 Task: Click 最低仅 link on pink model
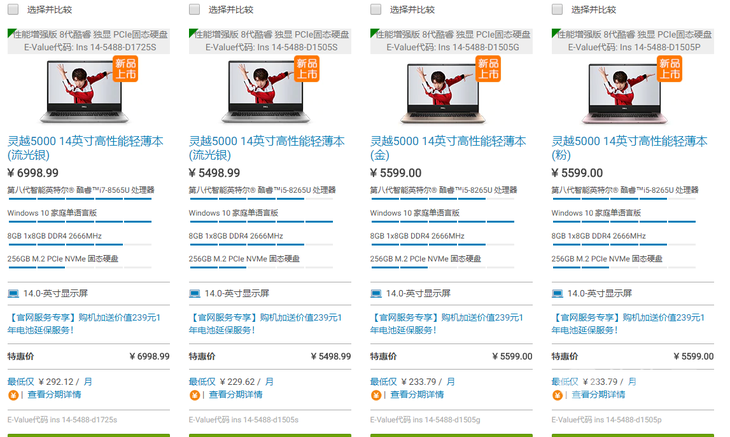pos(565,382)
